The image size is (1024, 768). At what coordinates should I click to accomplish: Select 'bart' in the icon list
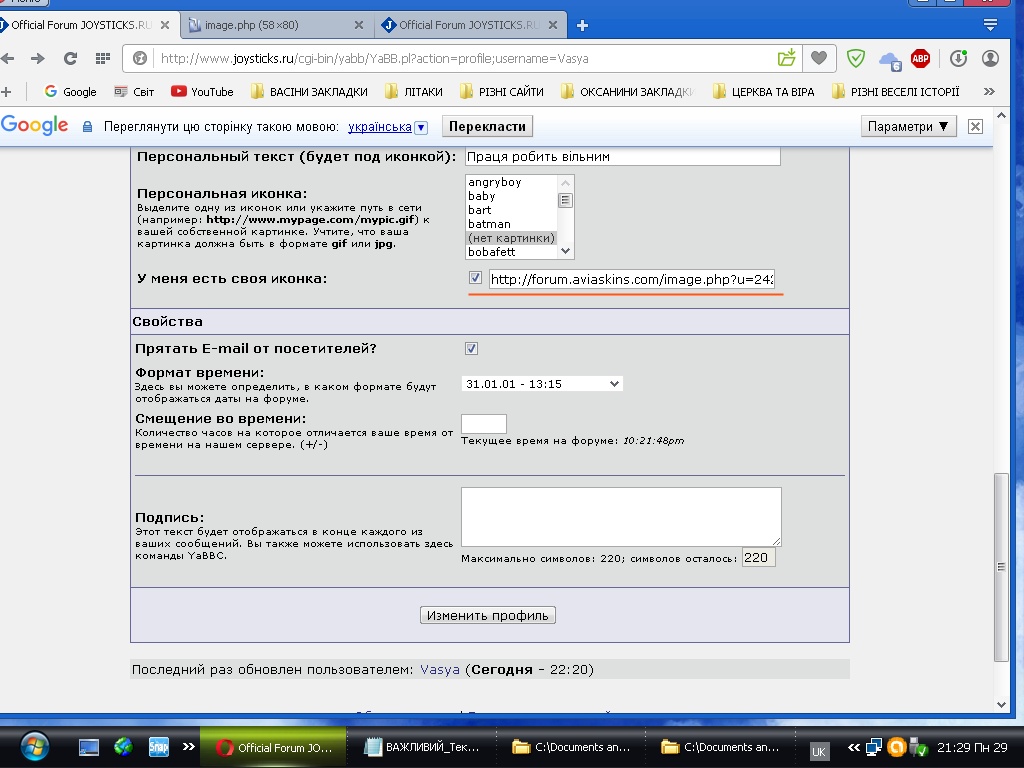click(479, 210)
